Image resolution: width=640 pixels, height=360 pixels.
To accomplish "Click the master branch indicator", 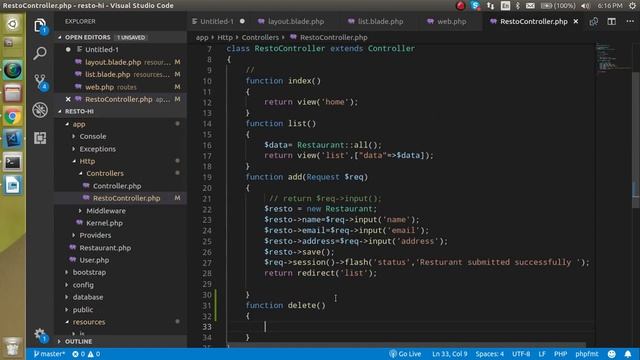I will tap(49, 354).
